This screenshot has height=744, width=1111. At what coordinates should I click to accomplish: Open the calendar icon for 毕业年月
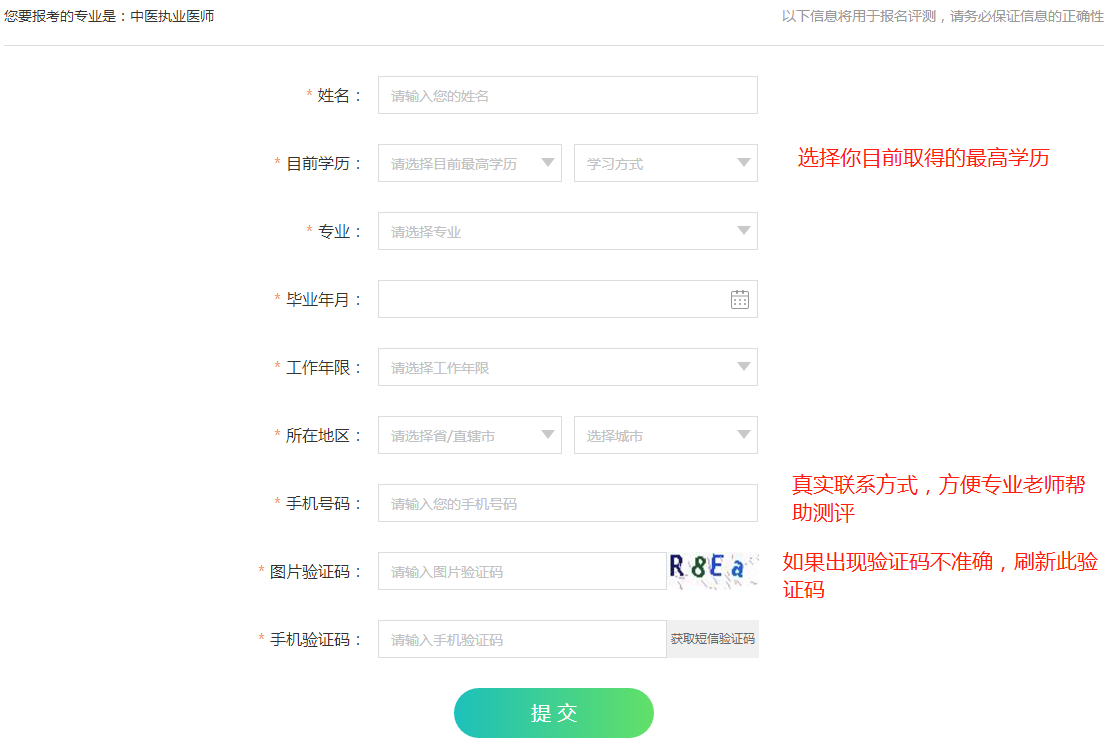coord(739,298)
